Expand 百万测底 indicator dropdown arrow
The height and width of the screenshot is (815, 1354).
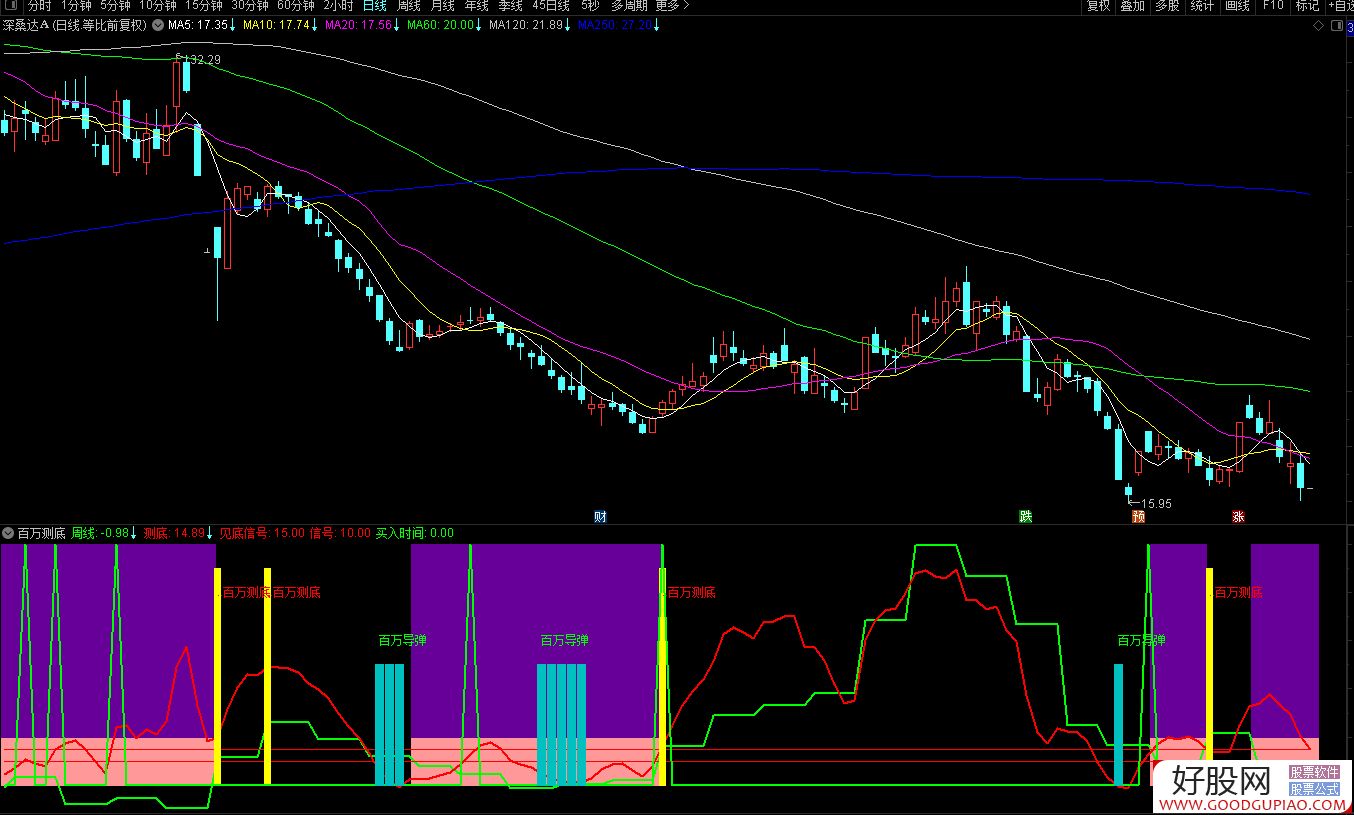[x=8, y=533]
